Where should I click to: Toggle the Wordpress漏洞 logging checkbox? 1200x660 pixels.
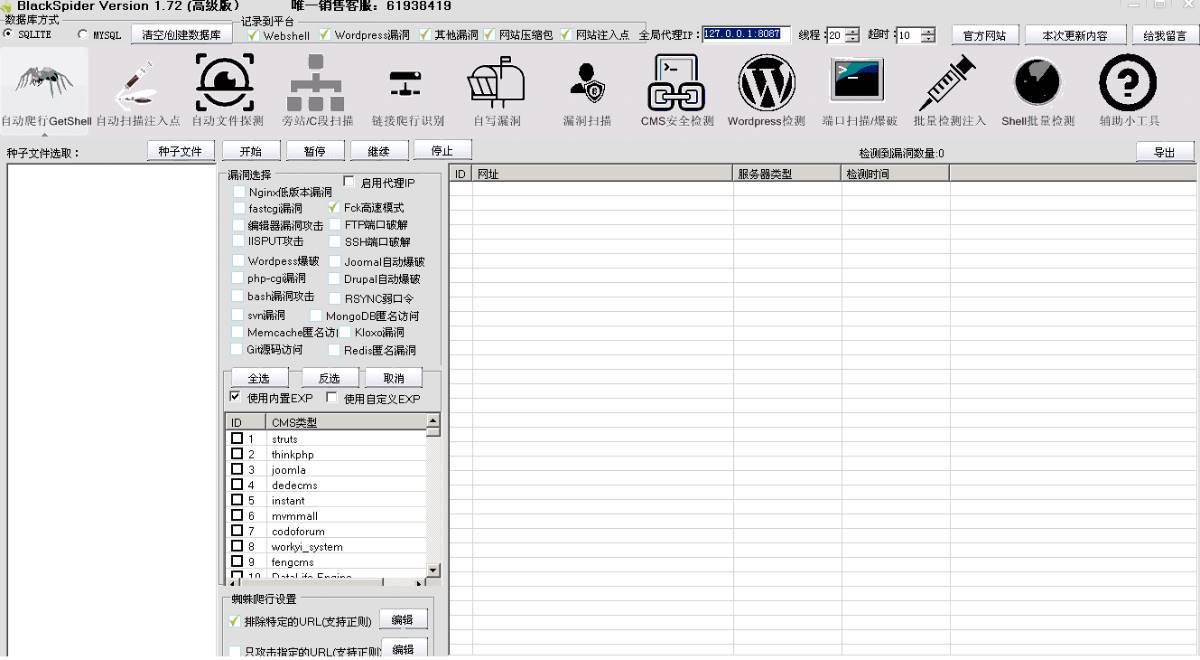point(325,34)
